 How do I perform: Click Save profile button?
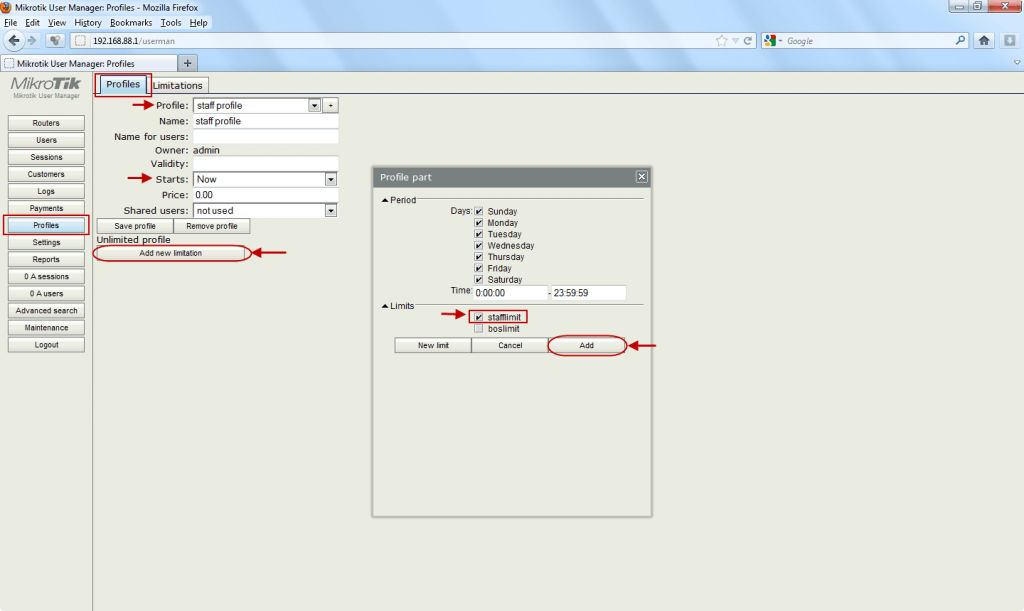(135, 227)
